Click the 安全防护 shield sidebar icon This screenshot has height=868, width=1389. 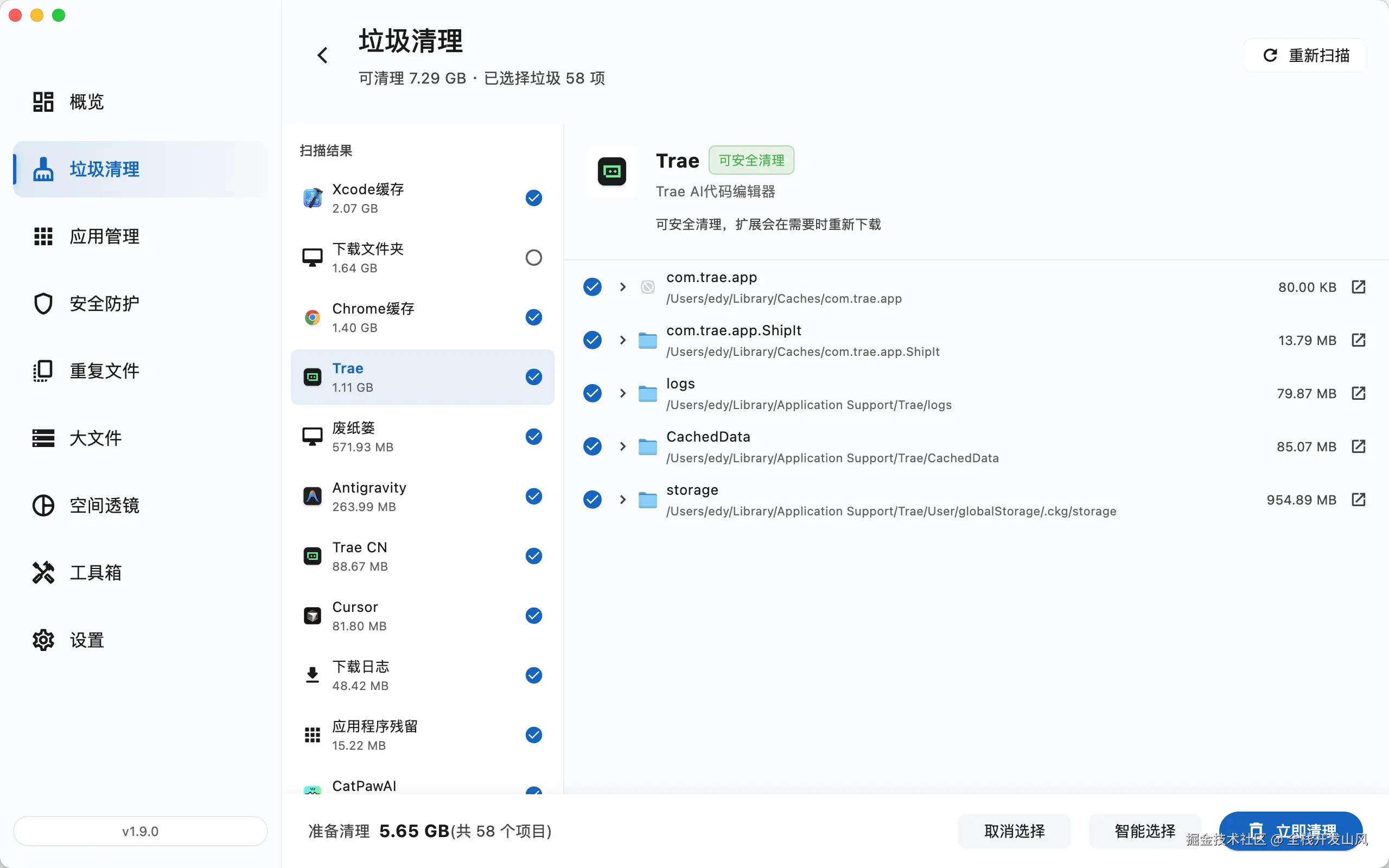(43, 304)
